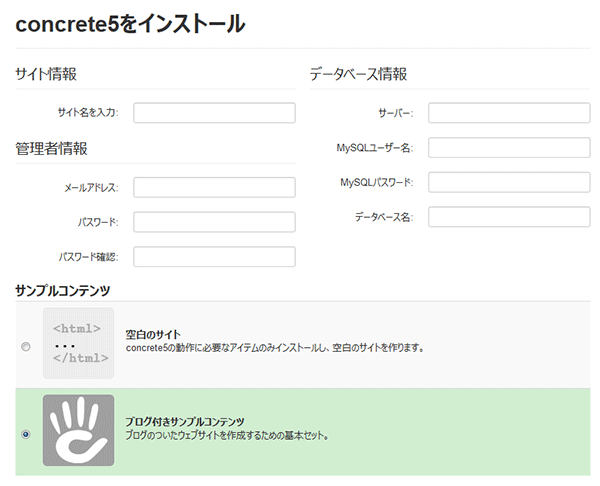Click the メールアドレス field label

(x=90, y=188)
